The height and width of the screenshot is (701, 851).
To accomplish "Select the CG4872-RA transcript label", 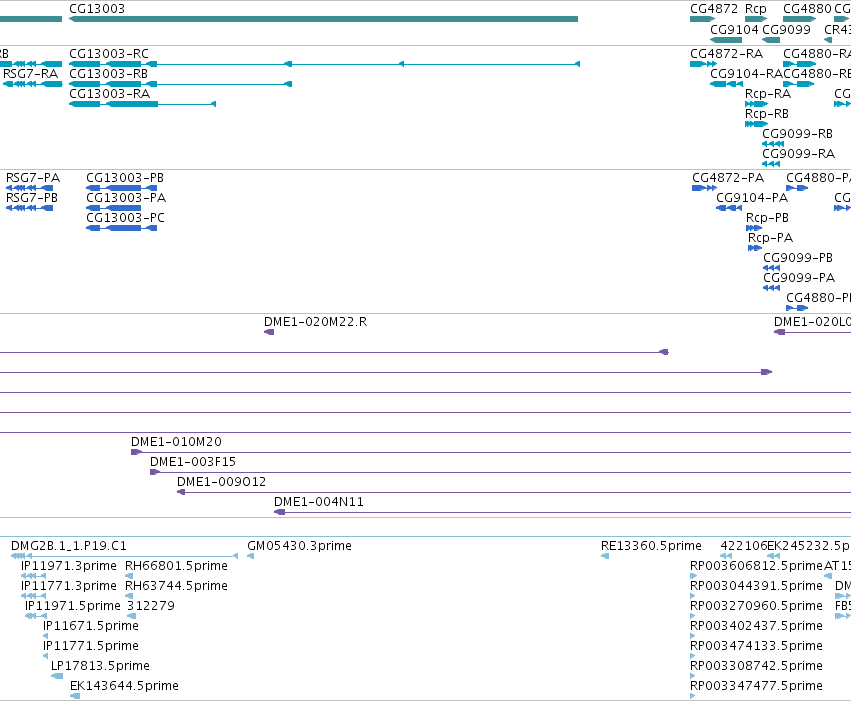I will pos(726,54).
